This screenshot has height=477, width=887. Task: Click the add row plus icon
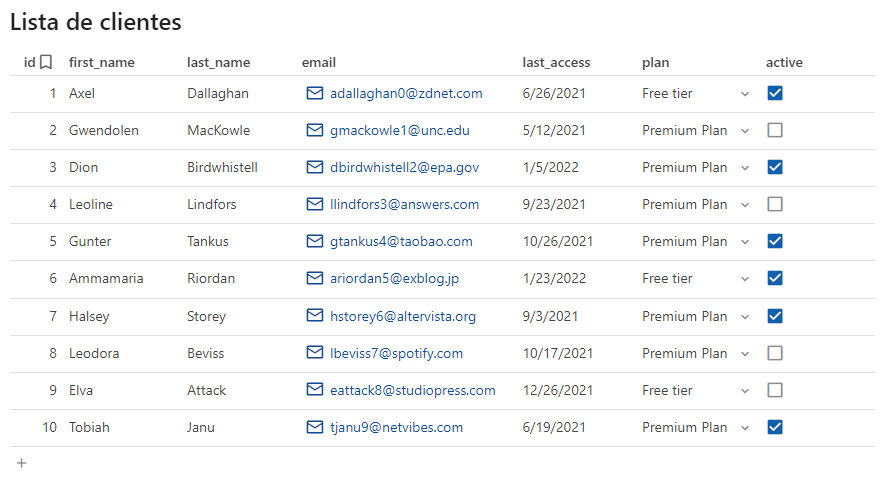tap(22, 463)
